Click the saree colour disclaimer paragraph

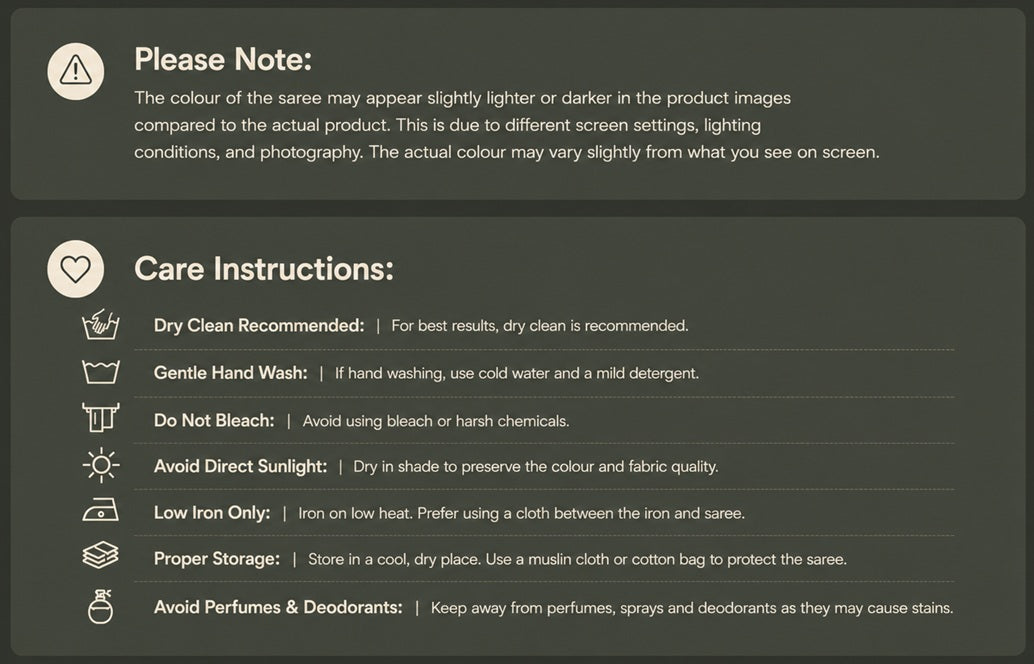[x=506, y=125]
